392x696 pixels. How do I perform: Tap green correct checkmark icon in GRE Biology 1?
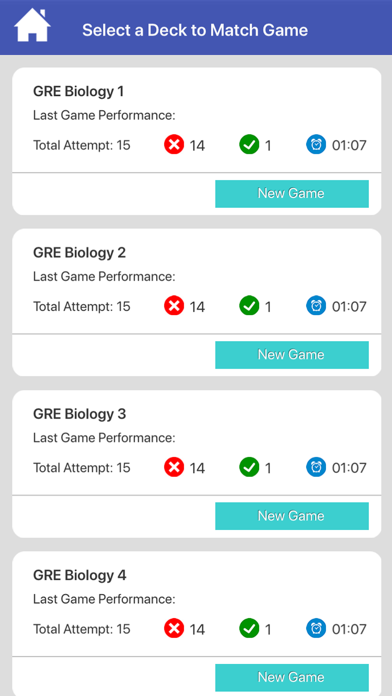tap(249, 145)
